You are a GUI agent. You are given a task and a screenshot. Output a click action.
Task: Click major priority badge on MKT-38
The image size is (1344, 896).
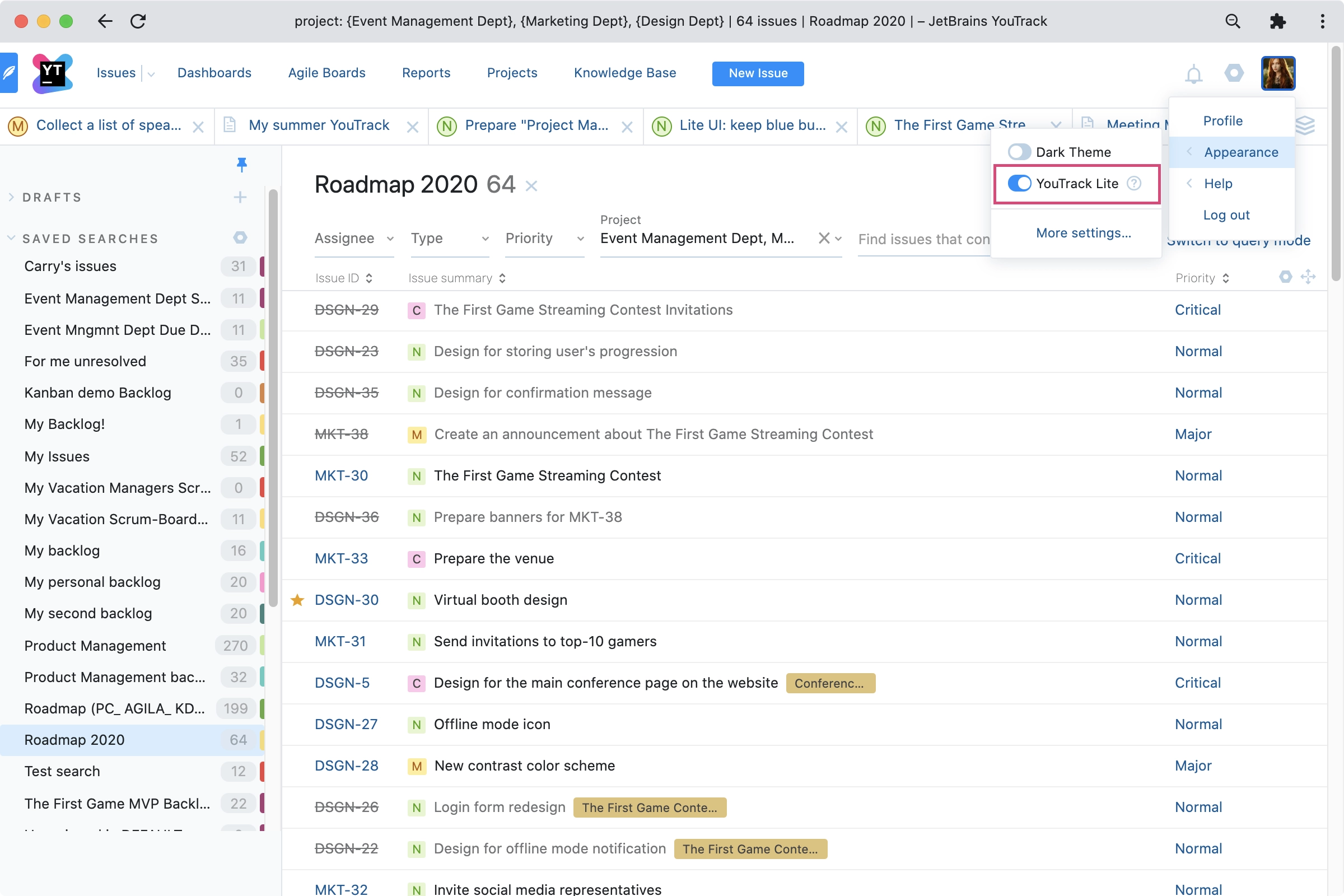(x=417, y=435)
